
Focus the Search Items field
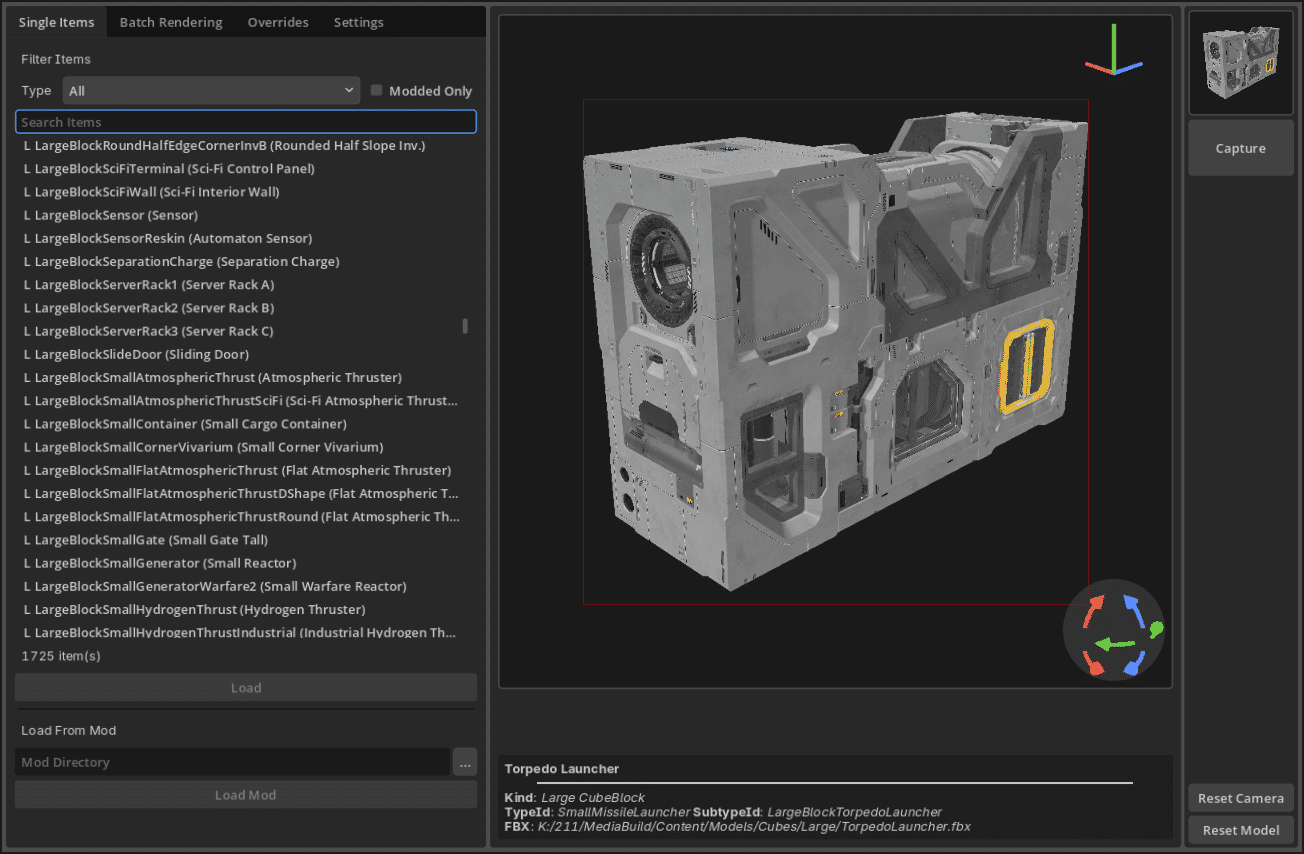pos(246,122)
